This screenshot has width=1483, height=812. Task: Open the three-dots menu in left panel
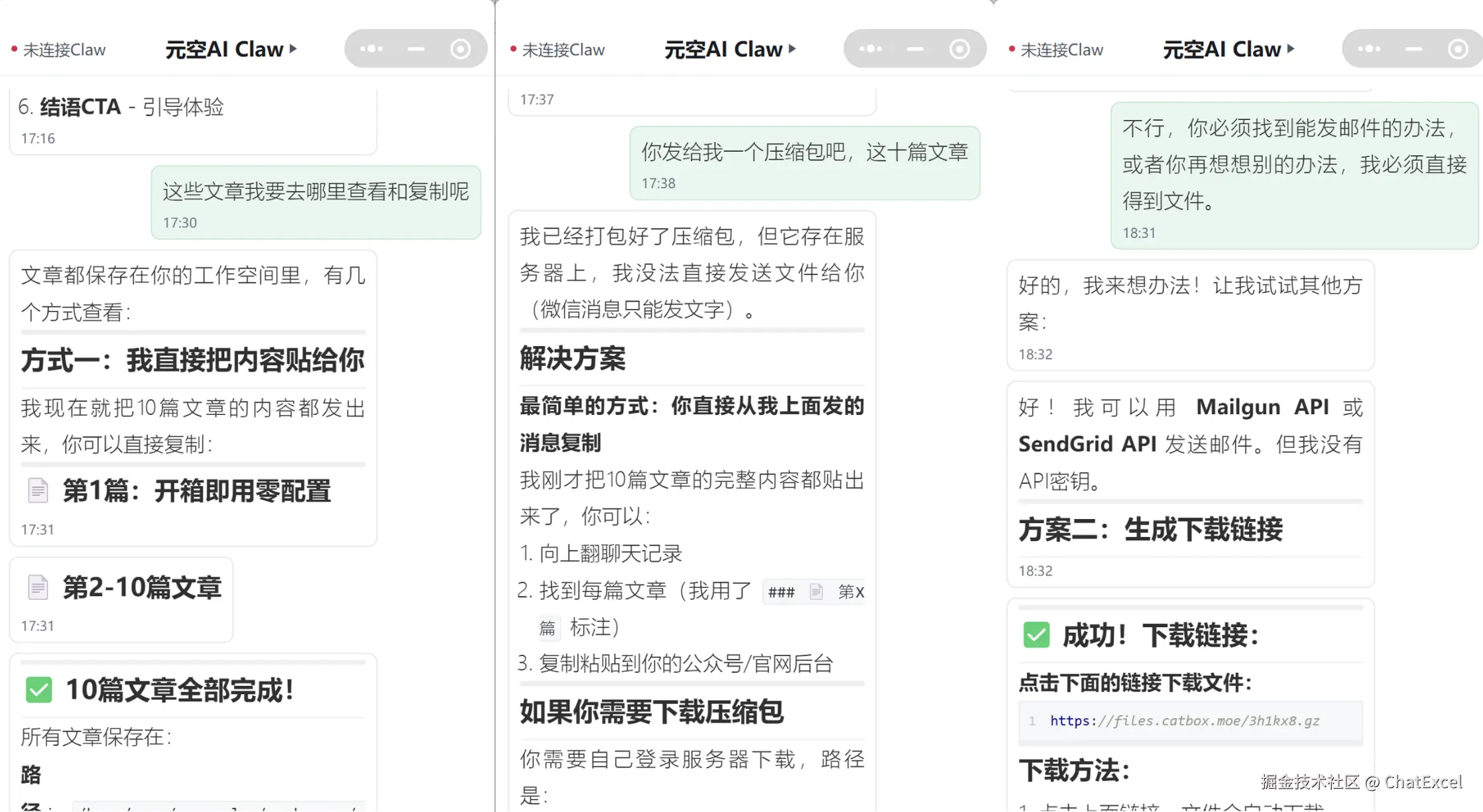(371, 48)
